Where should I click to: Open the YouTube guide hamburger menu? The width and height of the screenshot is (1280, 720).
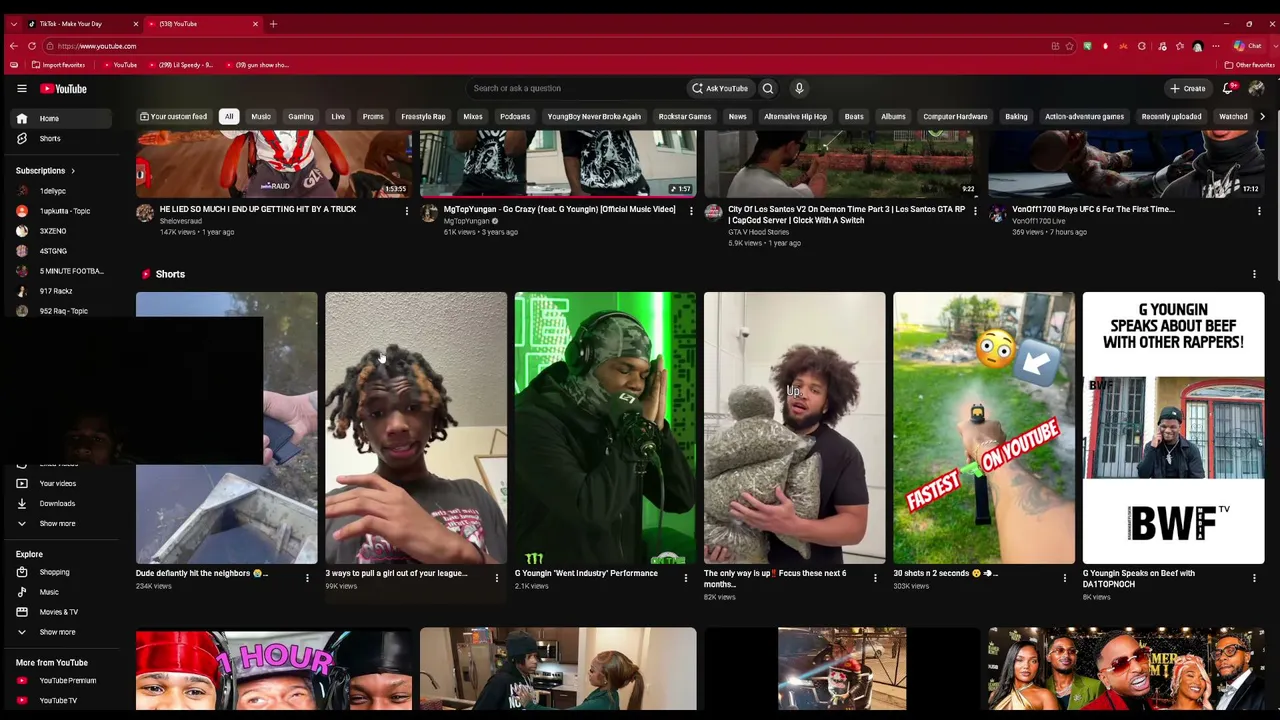pyautogui.click(x=21, y=89)
